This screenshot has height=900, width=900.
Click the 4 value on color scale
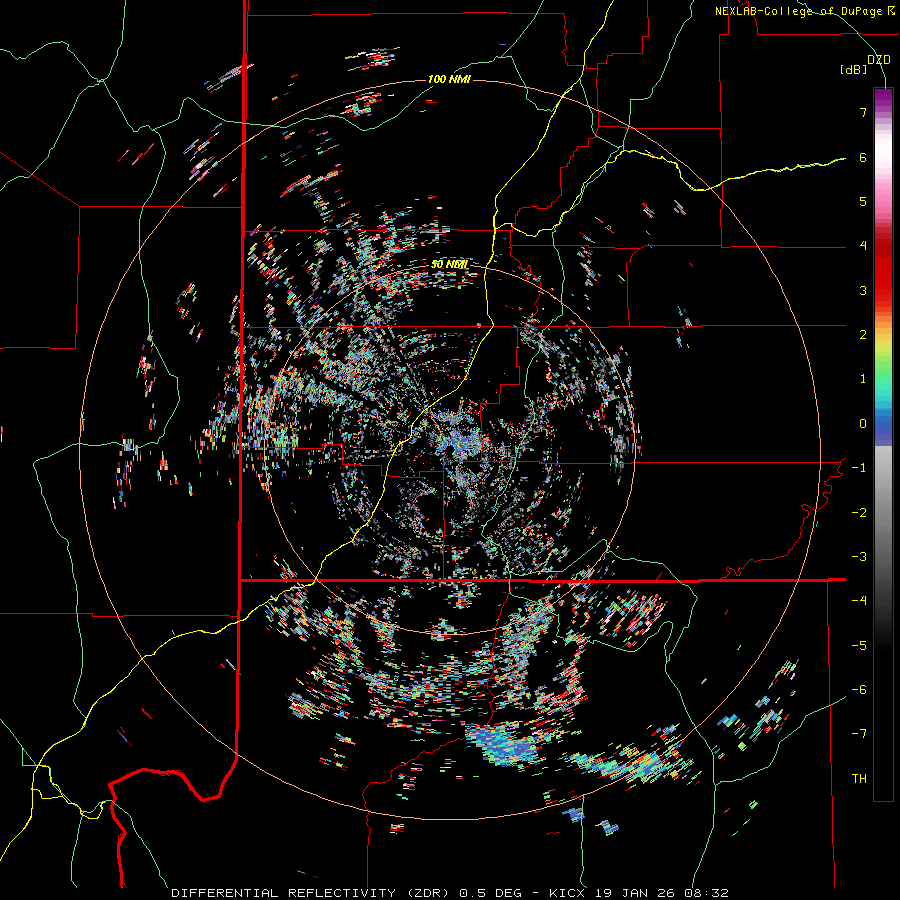[863, 246]
